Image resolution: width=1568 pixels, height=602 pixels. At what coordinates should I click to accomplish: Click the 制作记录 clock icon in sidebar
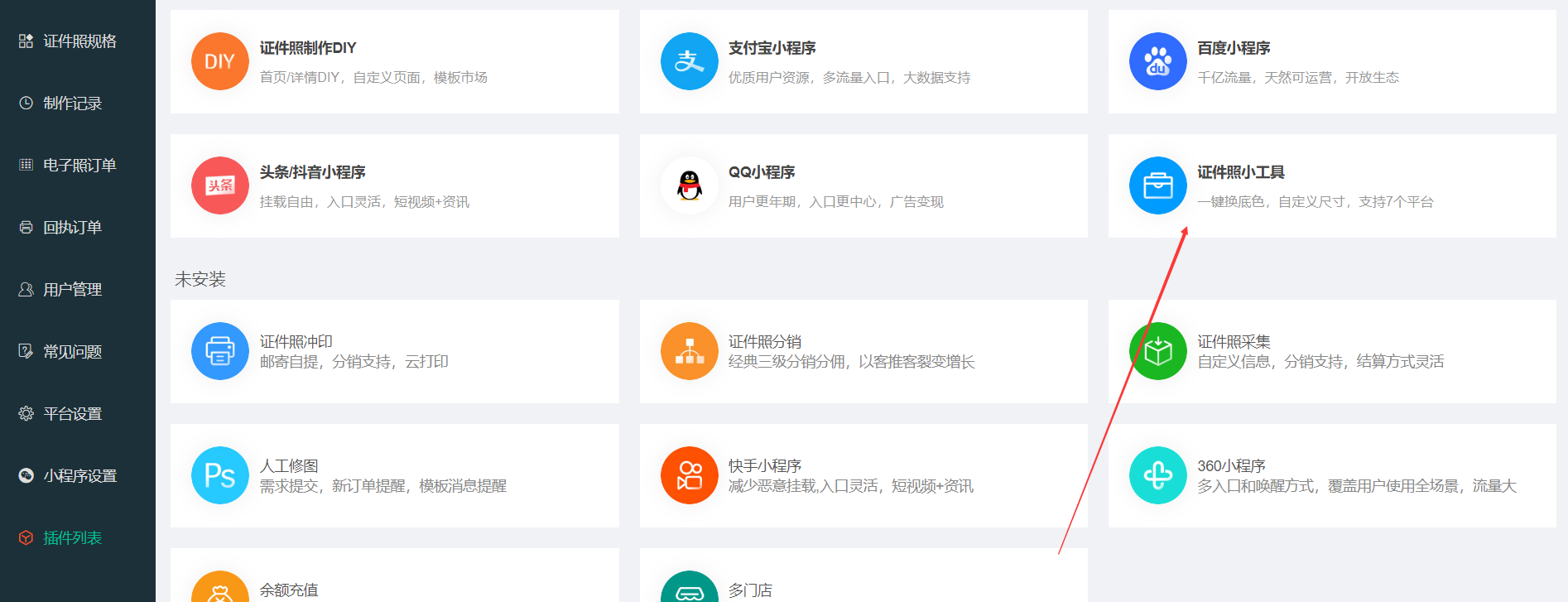click(x=26, y=103)
